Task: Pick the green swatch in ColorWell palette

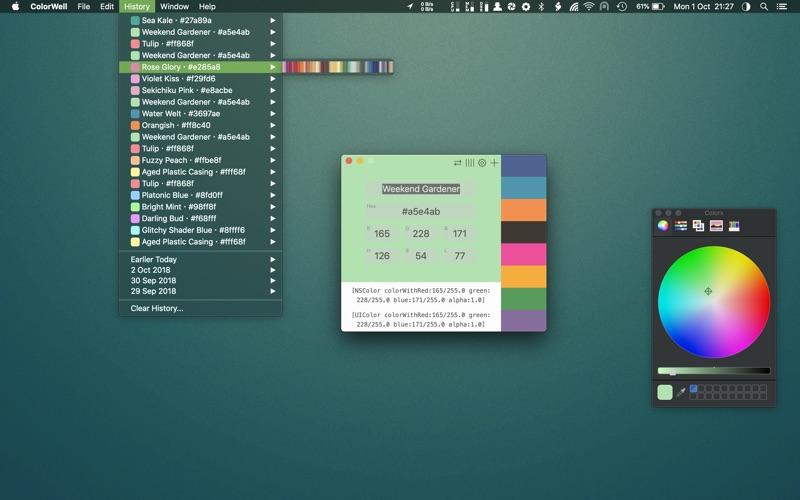Action: (523, 299)
